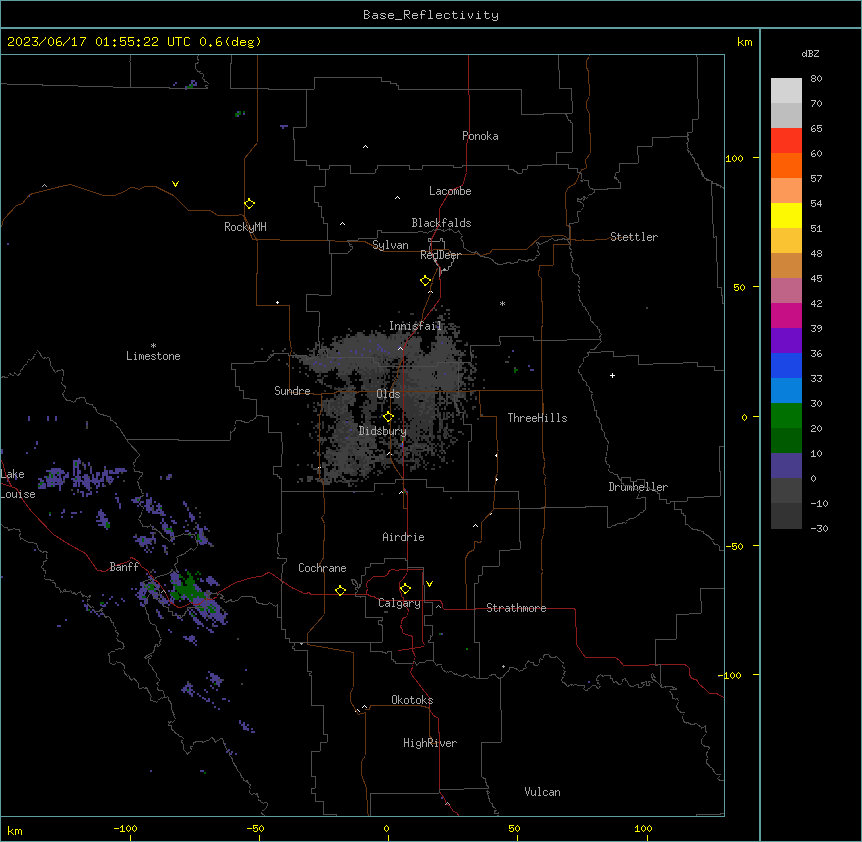Click the yellow radar site marker near Didsbury

tap(388, 417)
